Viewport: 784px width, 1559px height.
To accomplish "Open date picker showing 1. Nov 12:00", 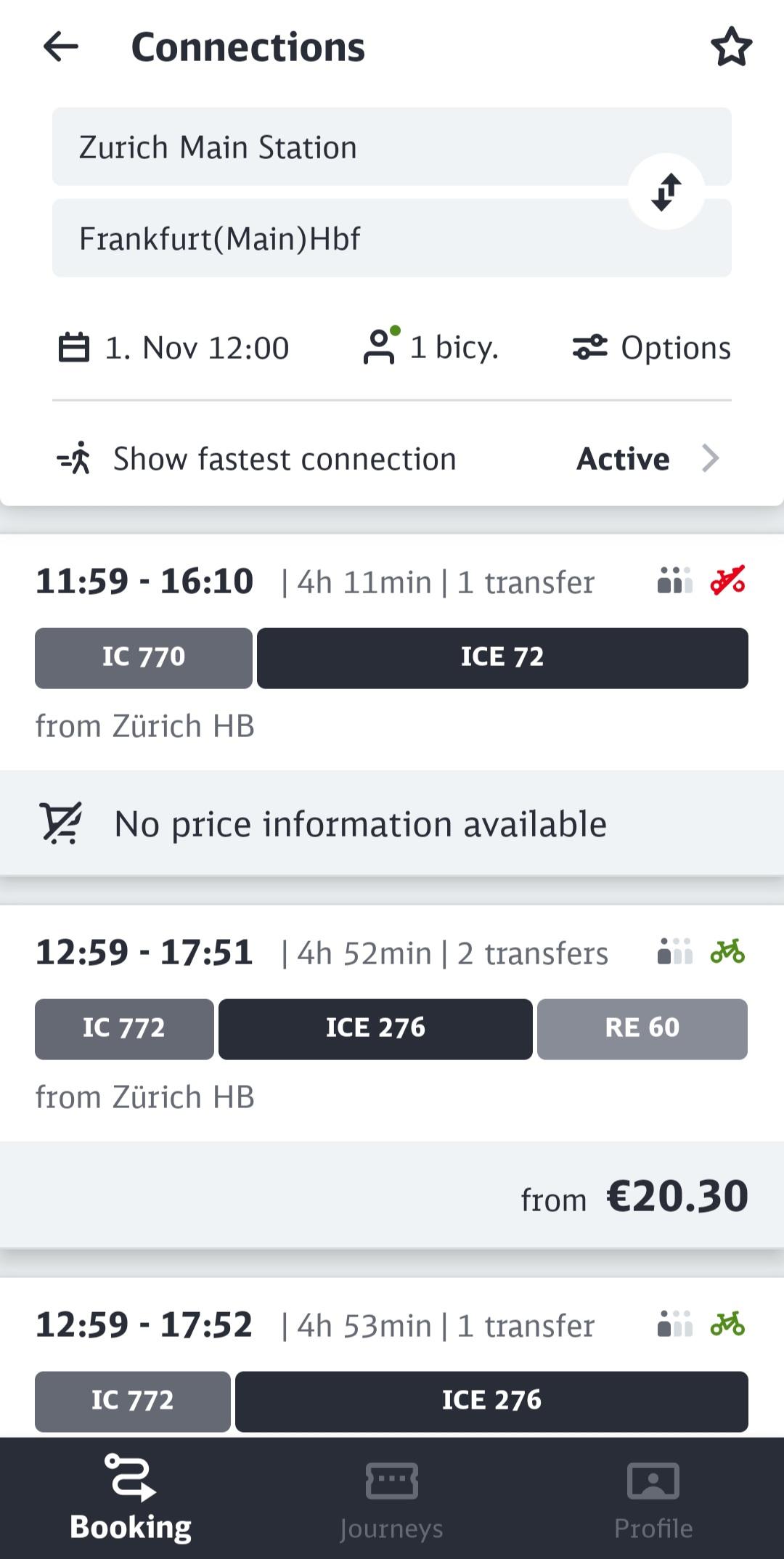I will (173, 348).
